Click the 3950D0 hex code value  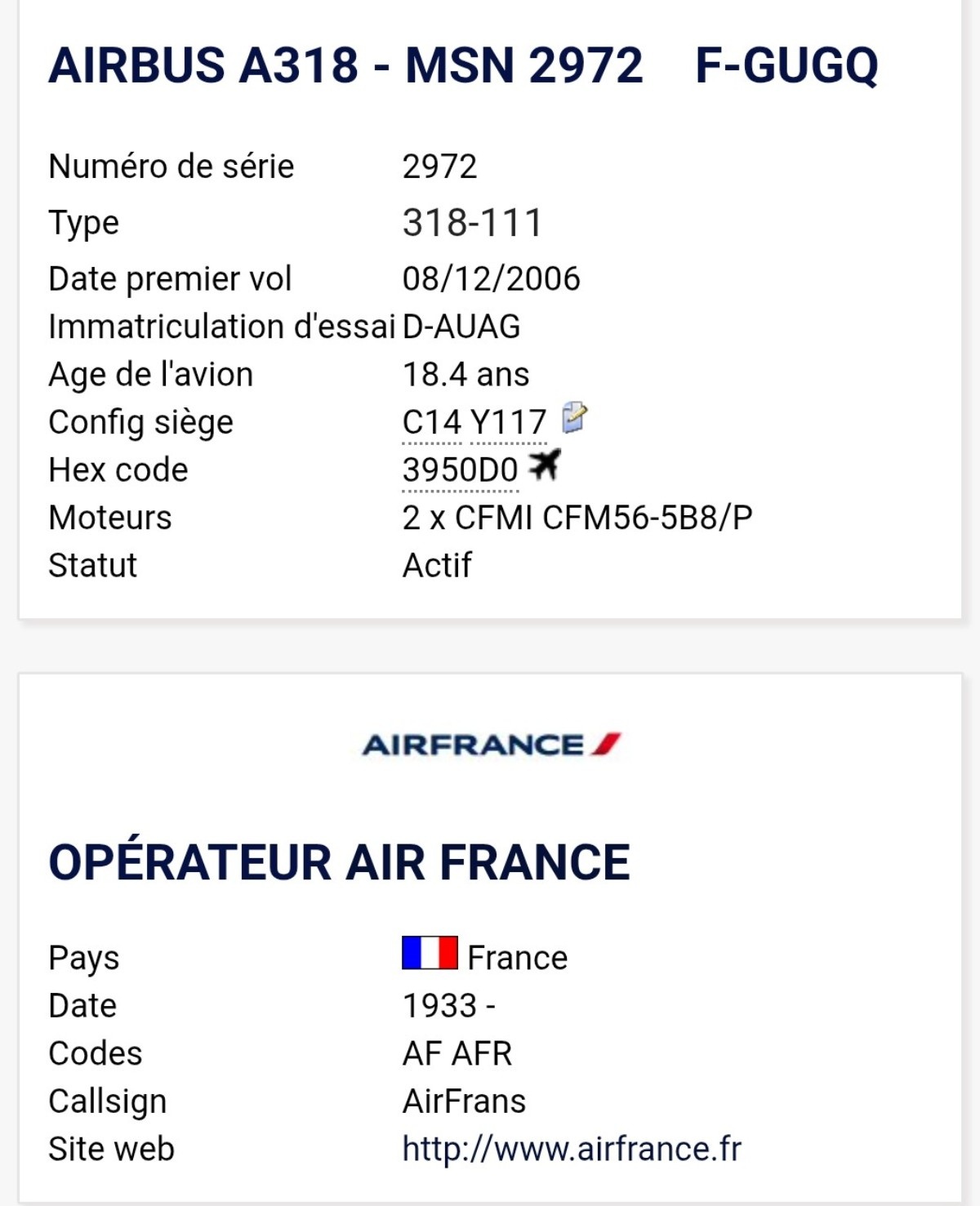pos(460,470)
